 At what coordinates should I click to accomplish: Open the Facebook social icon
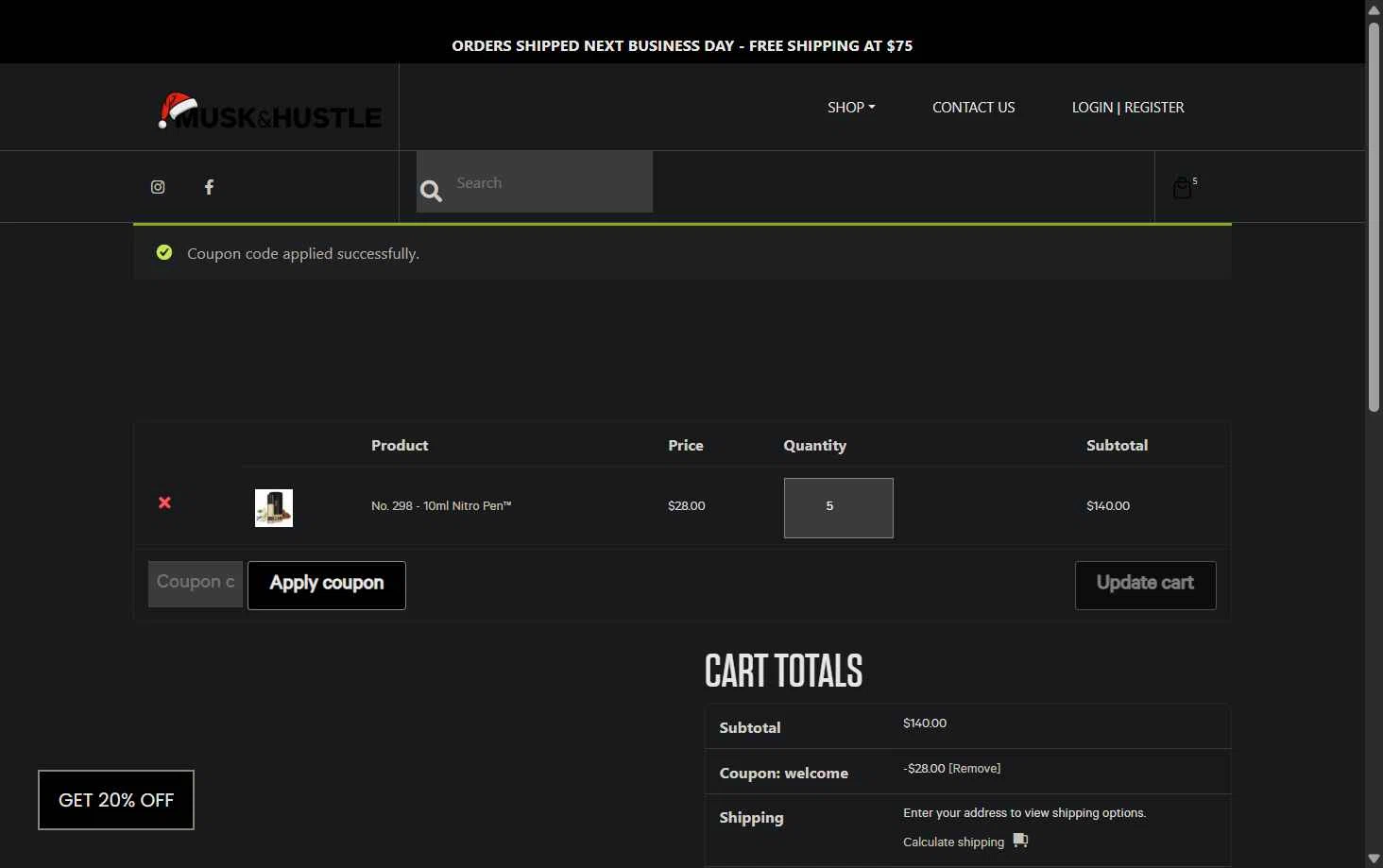coord(210,187)
